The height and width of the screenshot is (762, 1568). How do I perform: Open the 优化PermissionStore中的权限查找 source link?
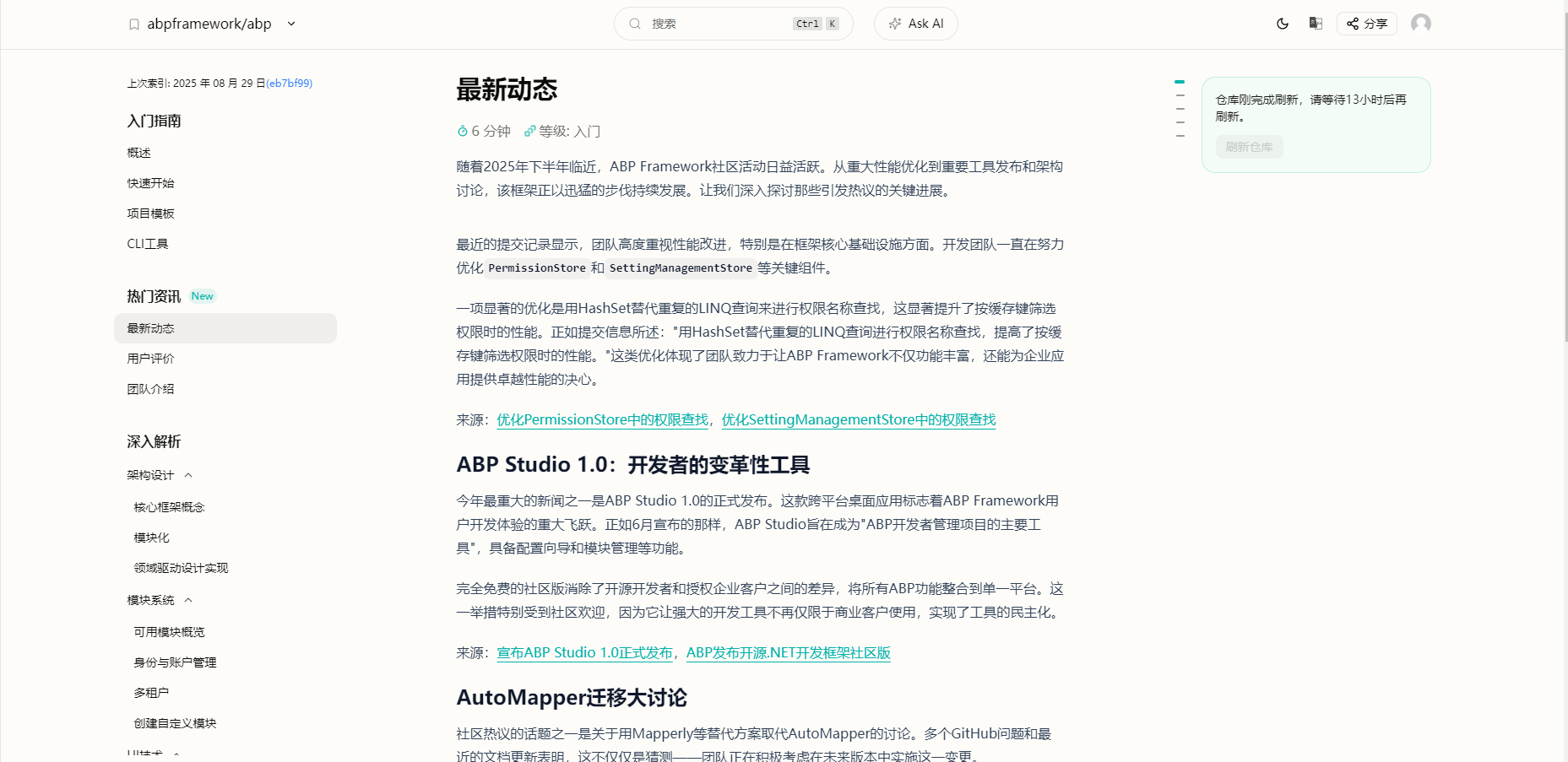pos(603,419)
